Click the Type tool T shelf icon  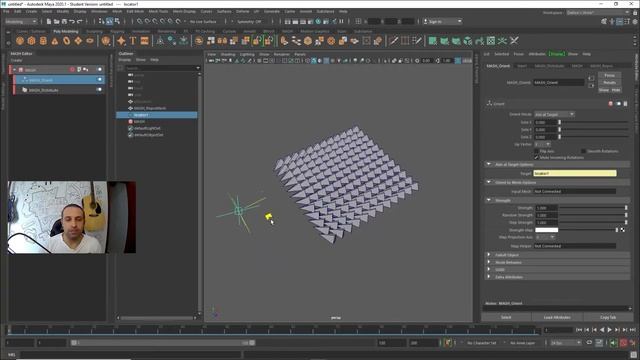click(133, 41)
